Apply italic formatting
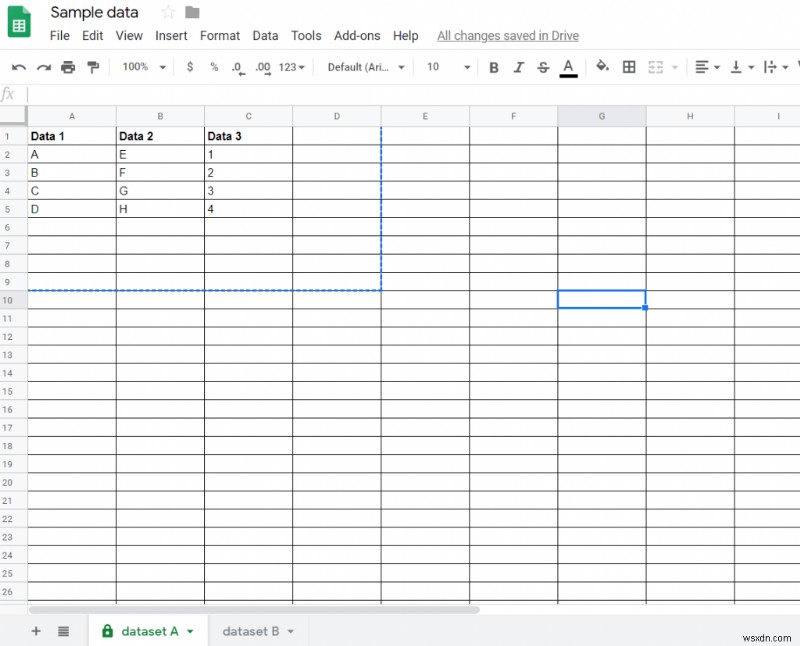This screenshot has width=800, height=646. 518,67
